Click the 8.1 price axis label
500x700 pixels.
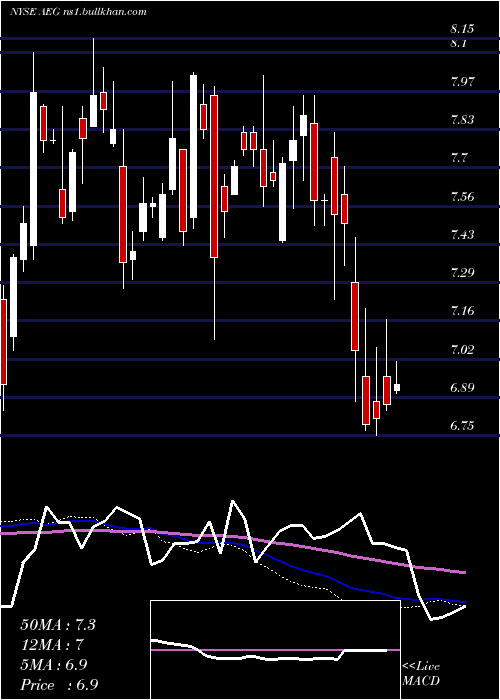[459, 43]
